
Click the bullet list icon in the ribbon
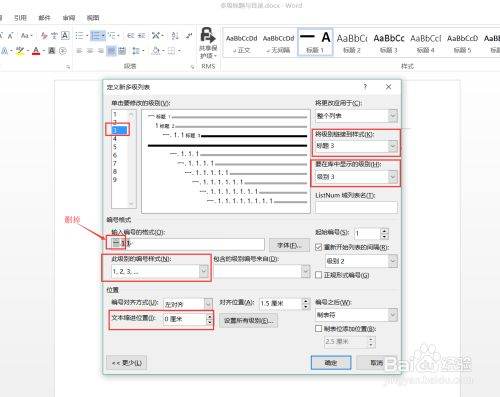(x=80, y=35)
